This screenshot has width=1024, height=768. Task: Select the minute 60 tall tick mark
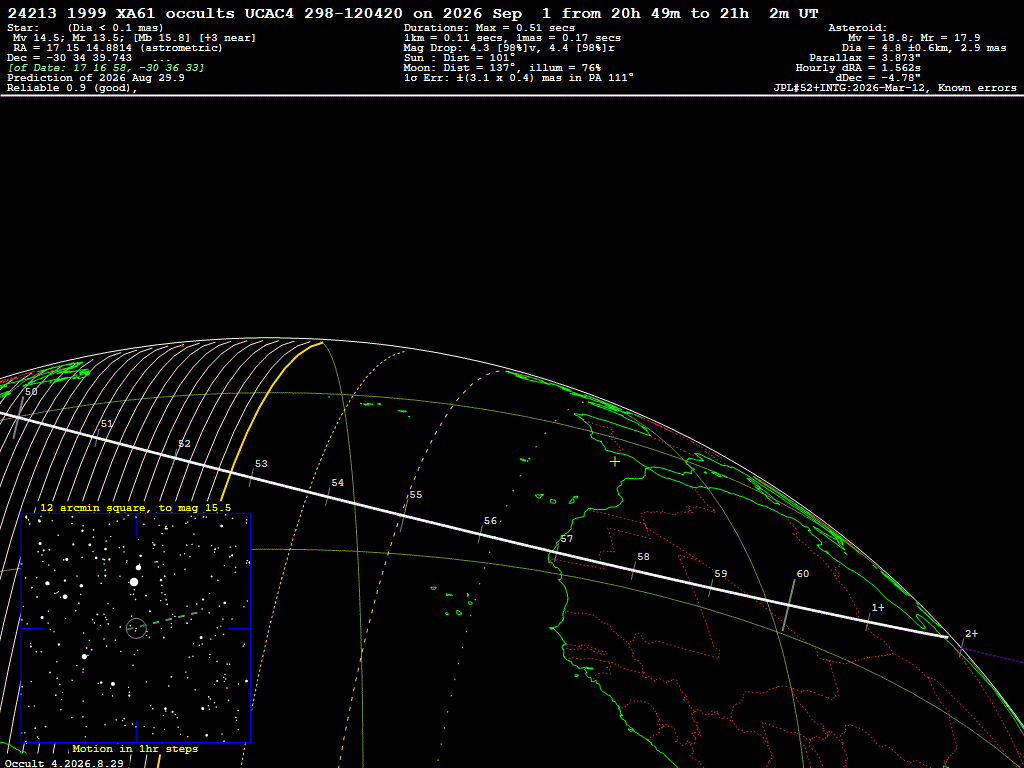pos(788,605)
